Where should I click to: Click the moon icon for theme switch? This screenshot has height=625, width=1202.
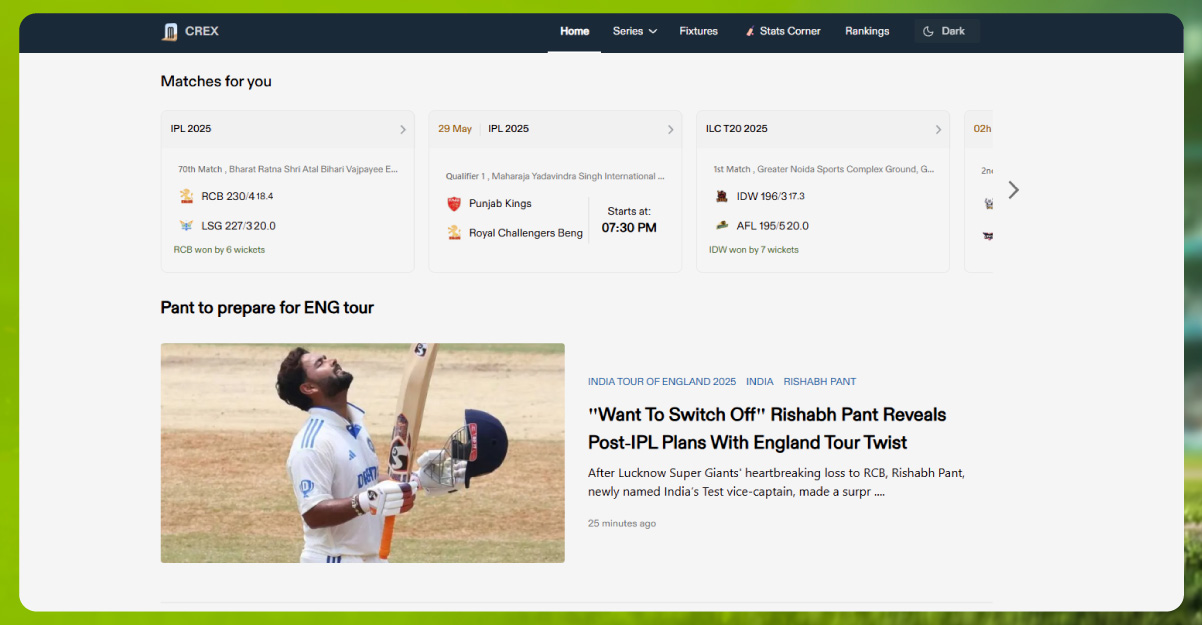click(x=927, y=30)
